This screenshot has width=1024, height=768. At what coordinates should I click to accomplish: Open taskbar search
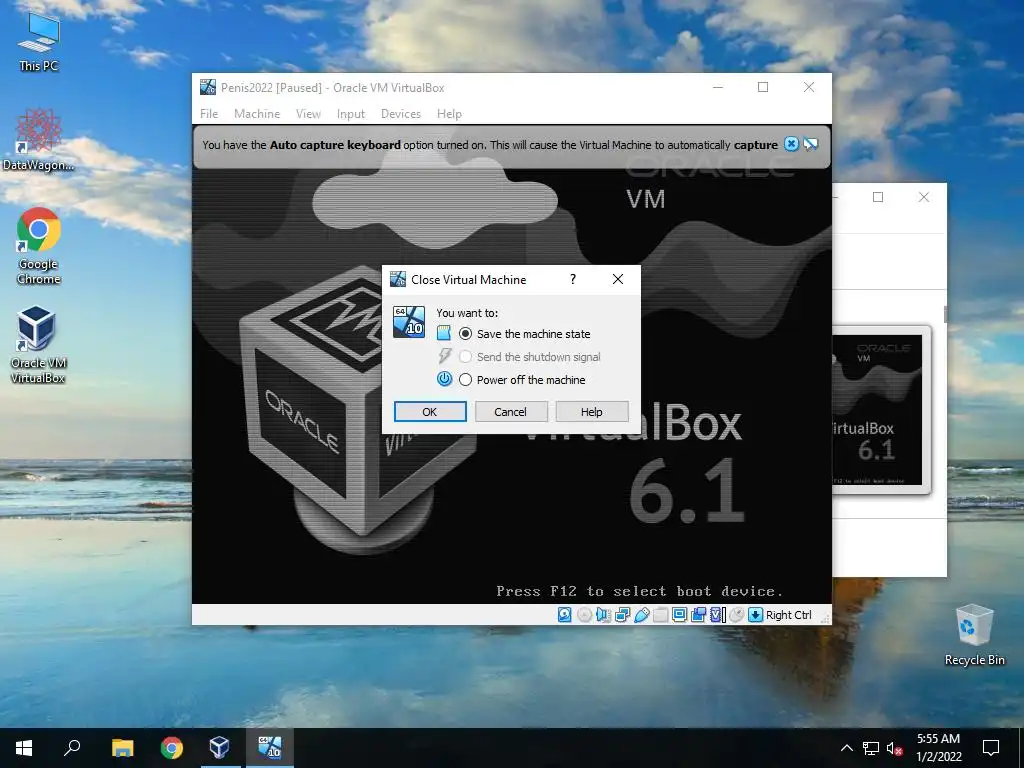[x=72, y=748]
